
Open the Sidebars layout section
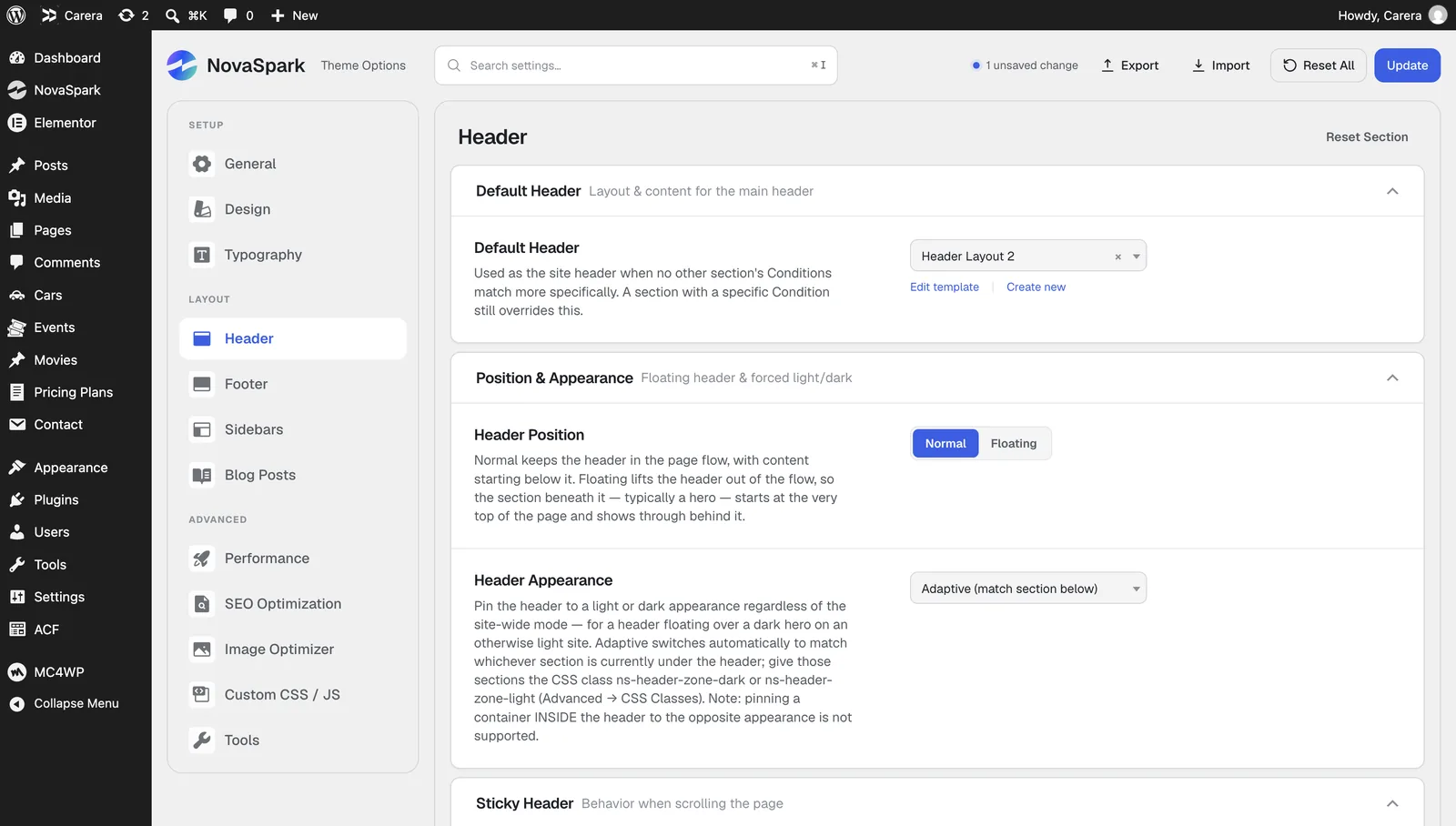[293, 429]
